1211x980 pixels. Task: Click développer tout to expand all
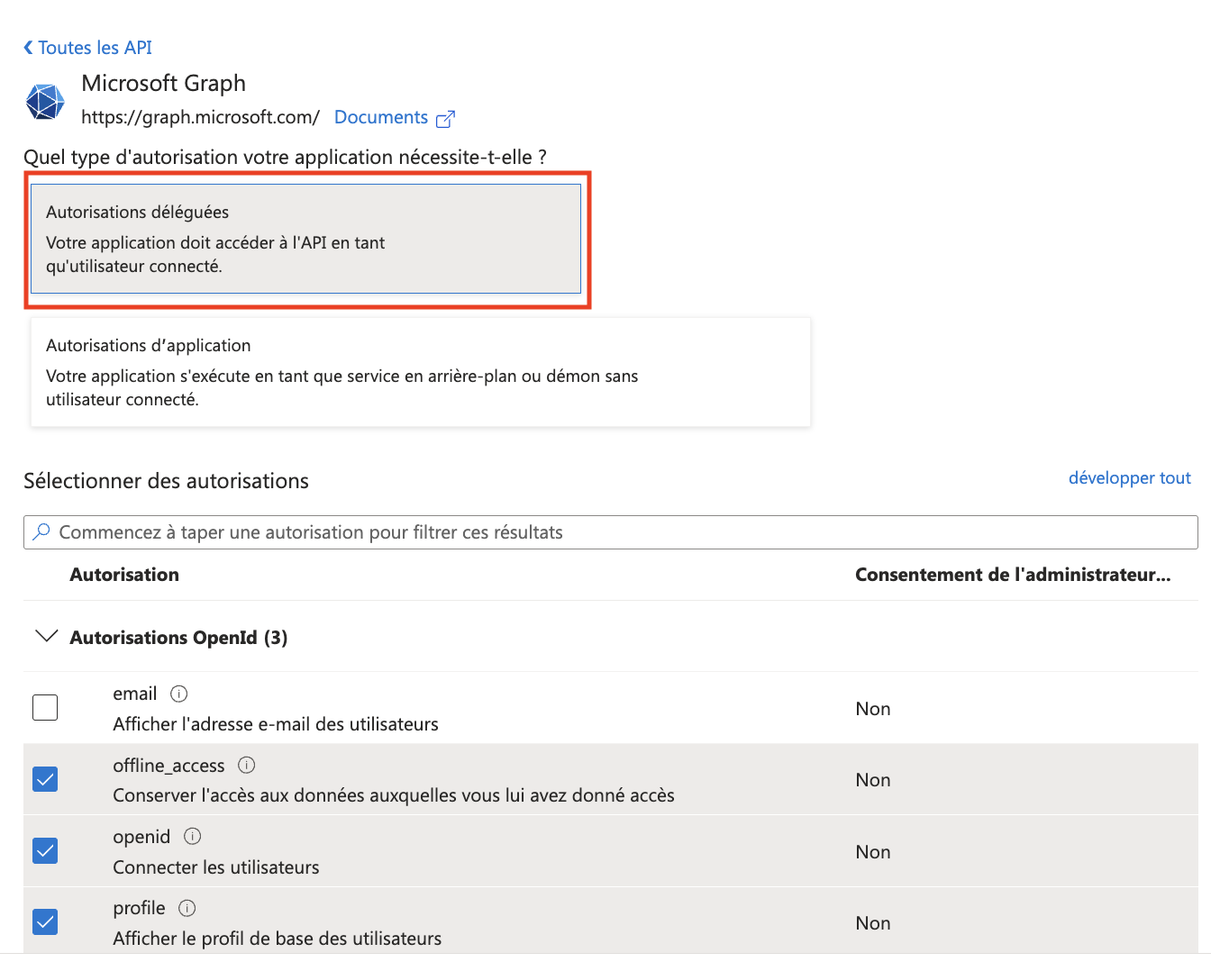click(x=1129, y=478)
